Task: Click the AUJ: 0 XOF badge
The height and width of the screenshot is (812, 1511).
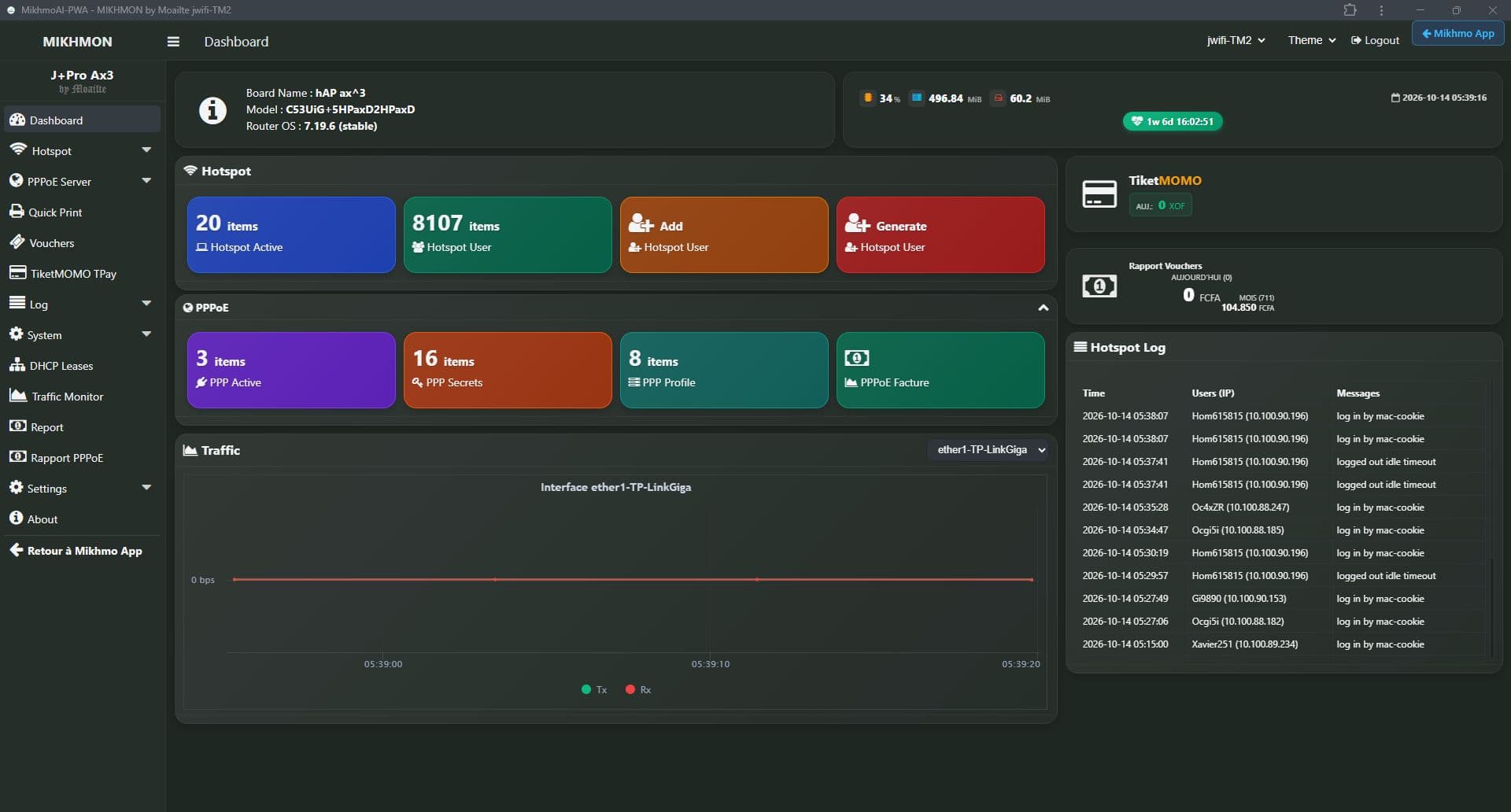Action: click(x=1161, y=205)
